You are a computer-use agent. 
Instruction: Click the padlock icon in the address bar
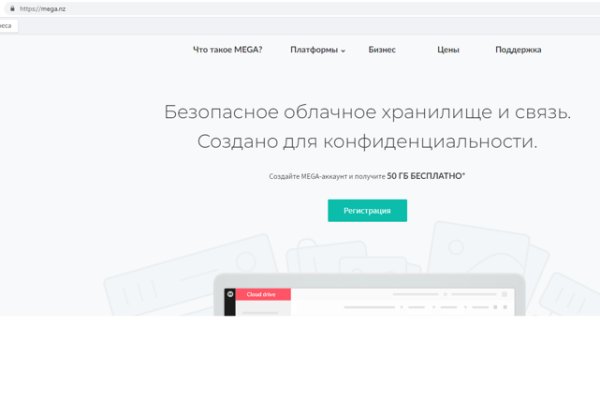point(12,8)
